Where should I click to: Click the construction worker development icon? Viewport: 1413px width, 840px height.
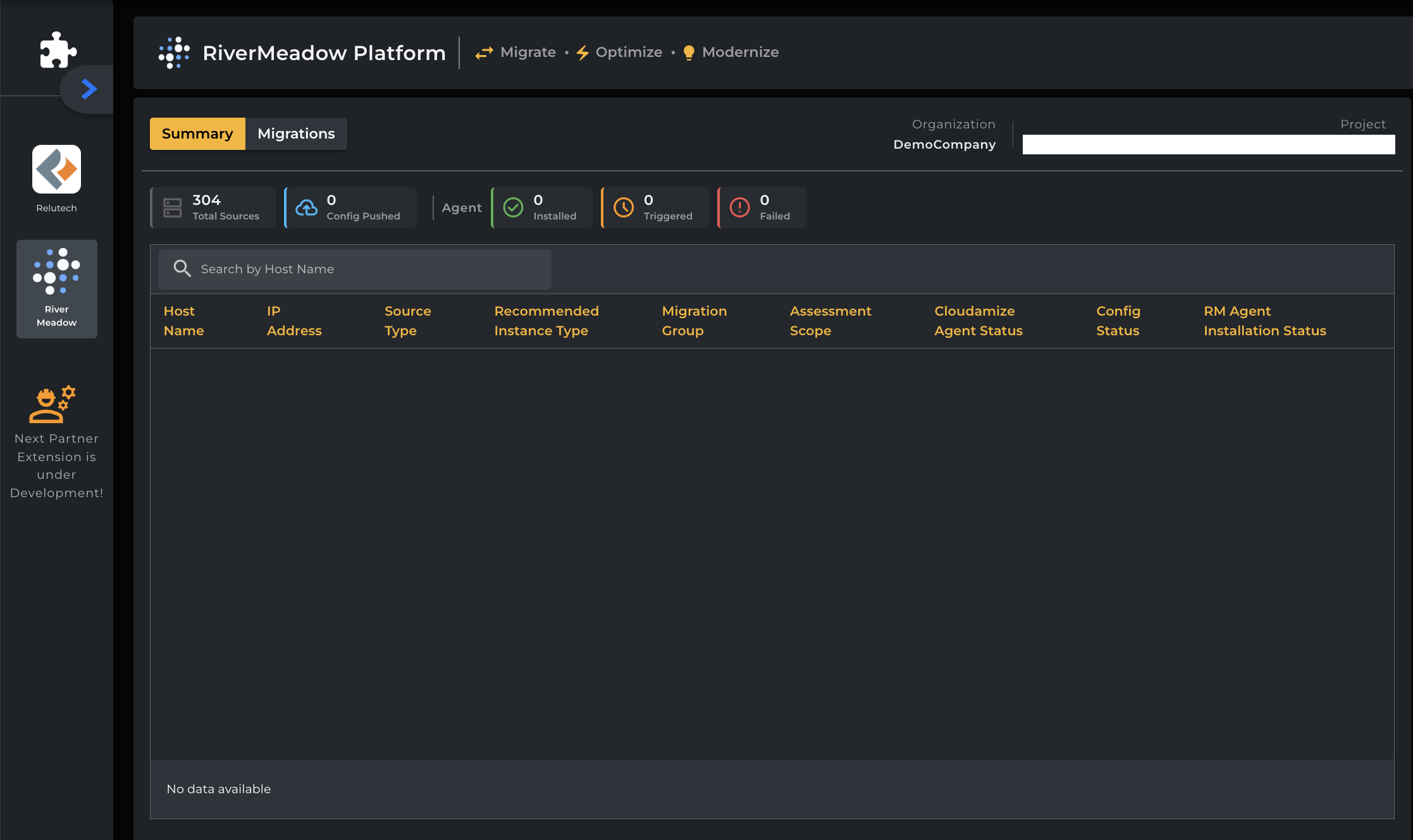click(52, 404)
